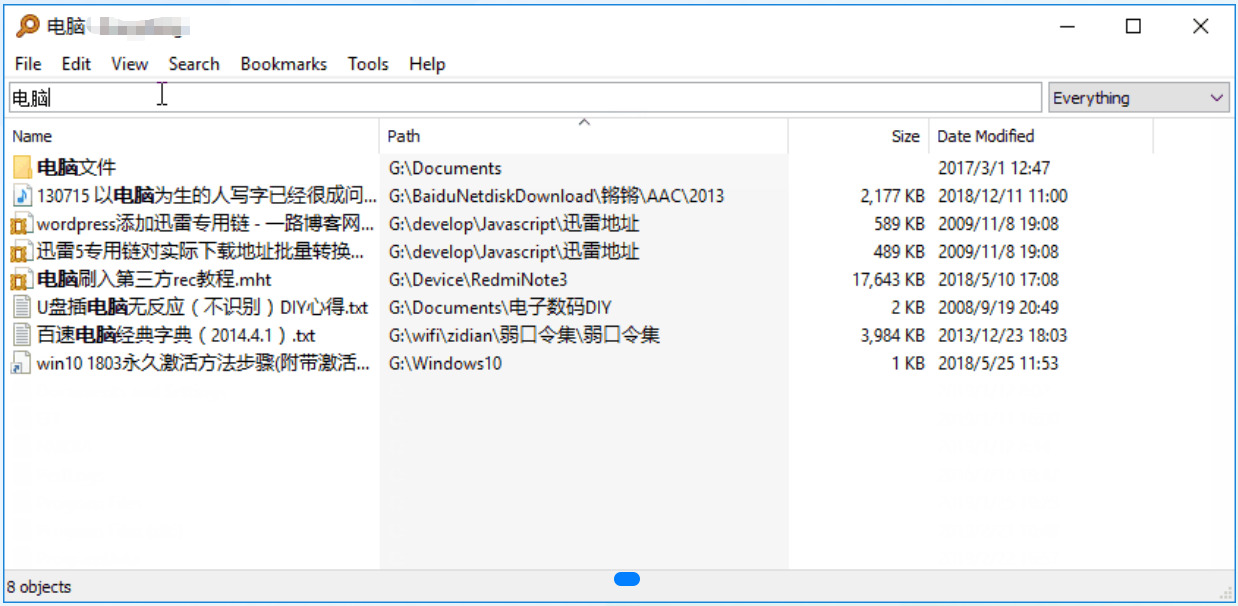Select wordpress添加迅雷专用链 file name
This screenshot has height=606, width=1238.
click(x=206, y=224)
